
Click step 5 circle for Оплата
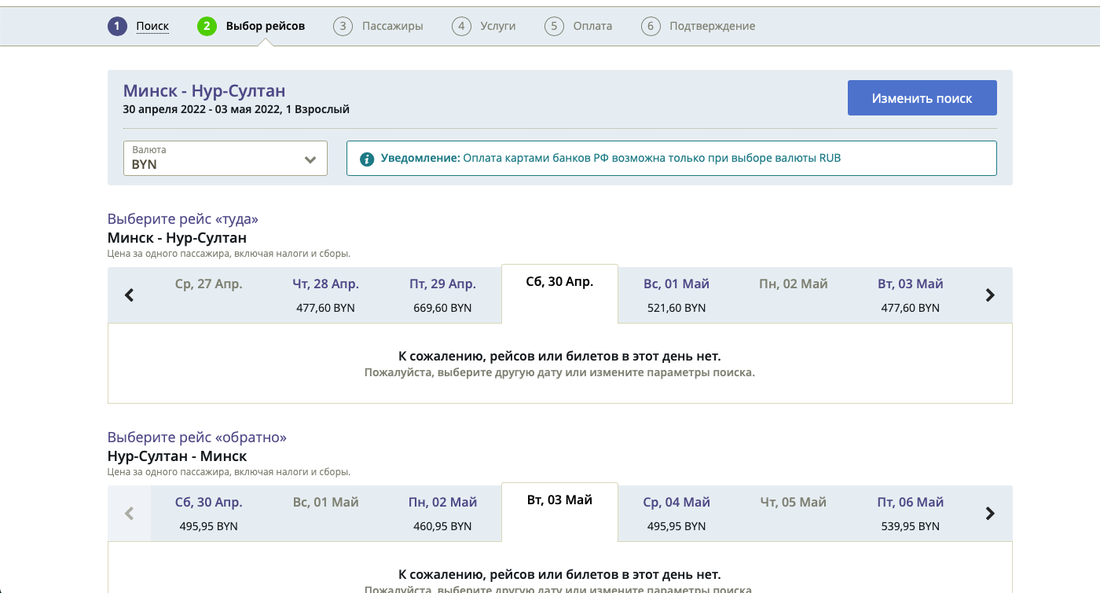tap(554, 26)
